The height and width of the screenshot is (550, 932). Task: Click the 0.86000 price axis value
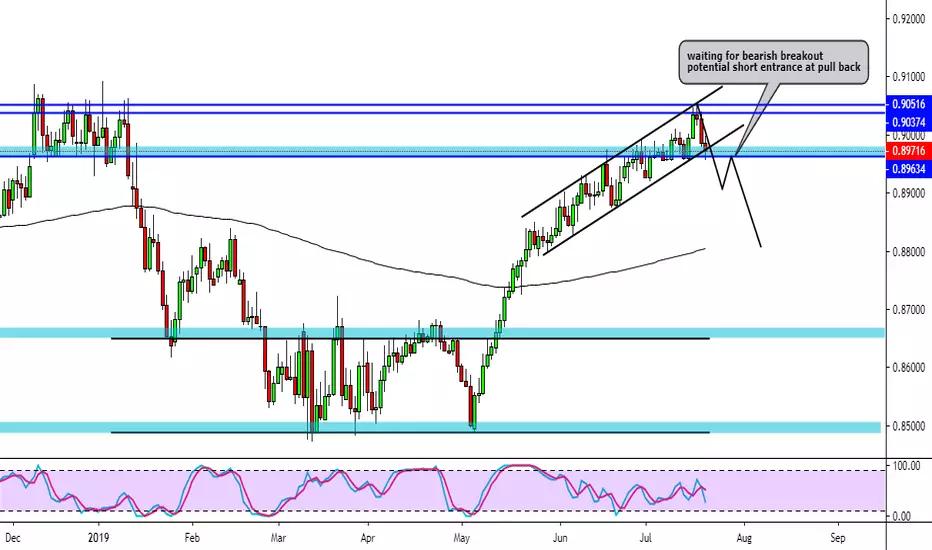click(909, 368)
